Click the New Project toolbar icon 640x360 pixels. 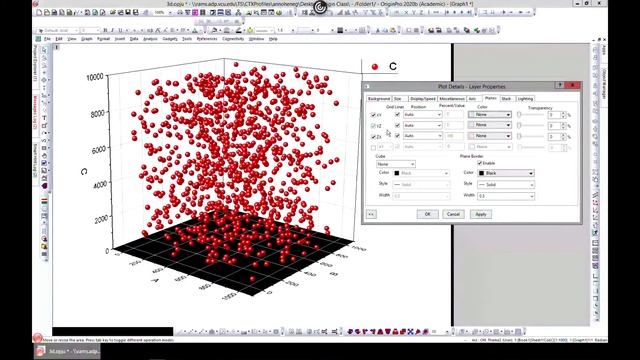click(x=40, y=13)
